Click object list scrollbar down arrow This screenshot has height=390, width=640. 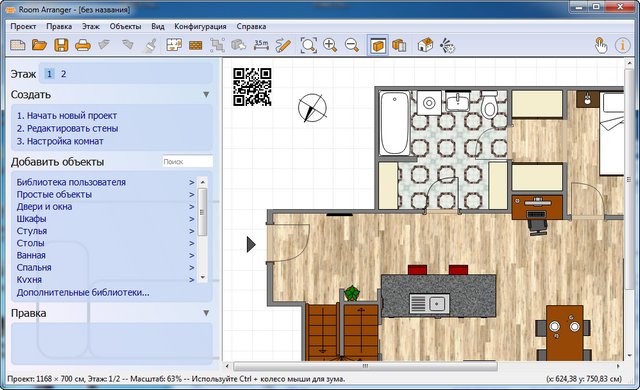point(202,277)
